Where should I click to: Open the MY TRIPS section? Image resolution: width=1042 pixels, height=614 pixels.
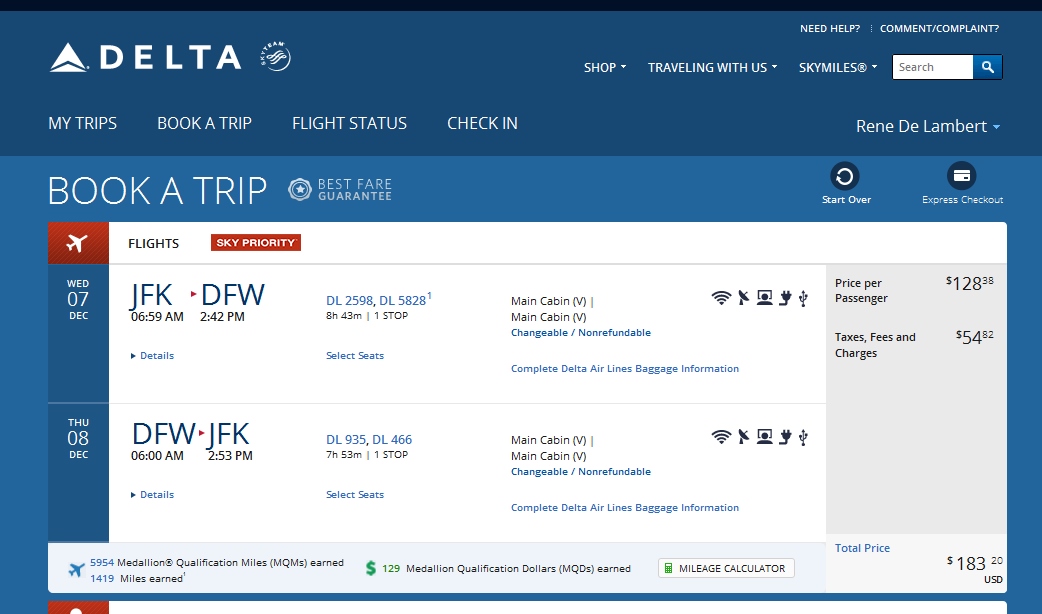pyautogui.click(x=82, y=123)
